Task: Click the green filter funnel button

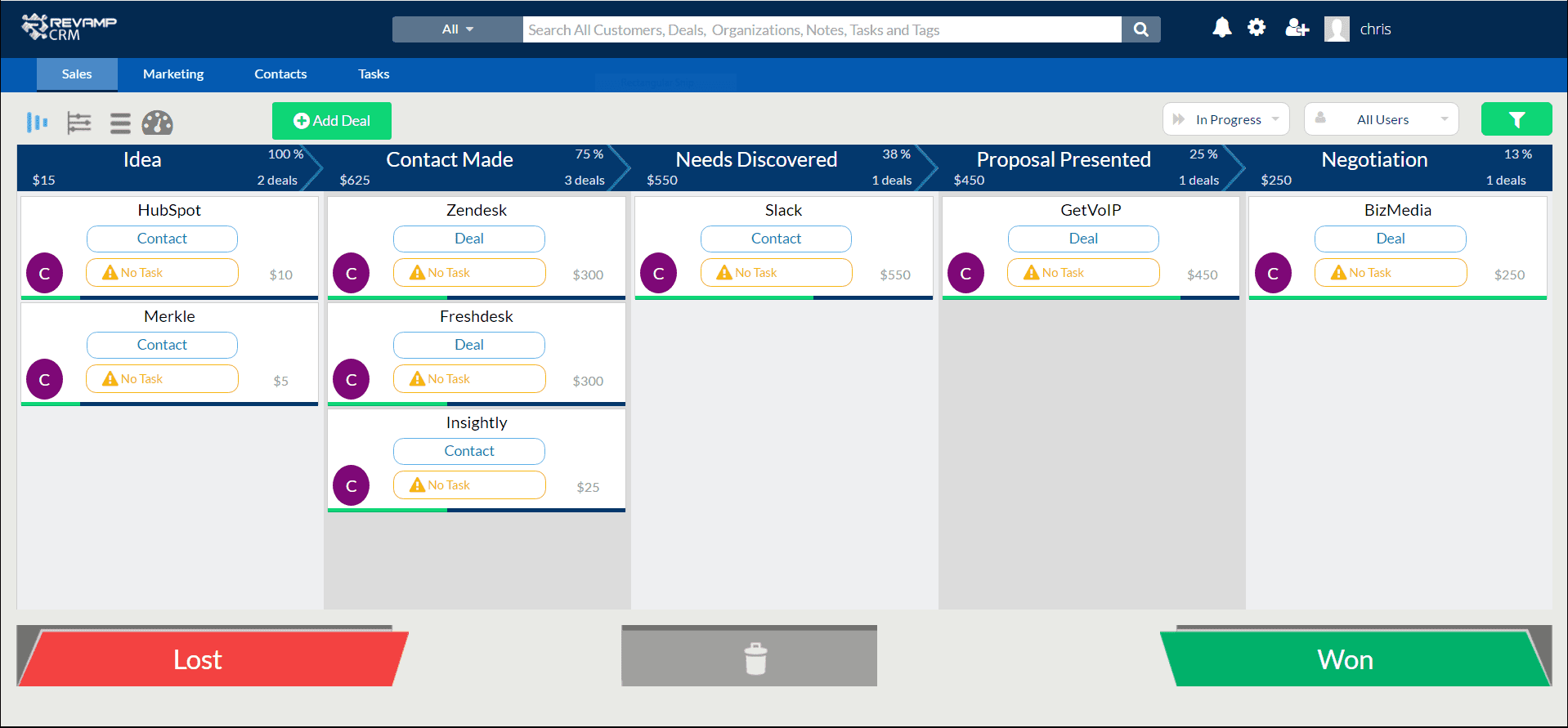Action: (1516, 119)
